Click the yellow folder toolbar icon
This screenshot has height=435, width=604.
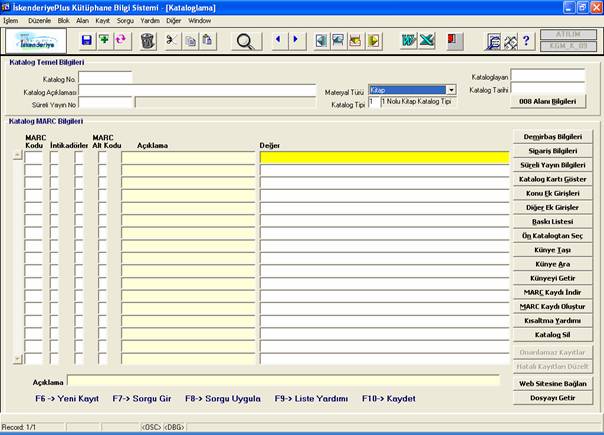coord(356,40)
